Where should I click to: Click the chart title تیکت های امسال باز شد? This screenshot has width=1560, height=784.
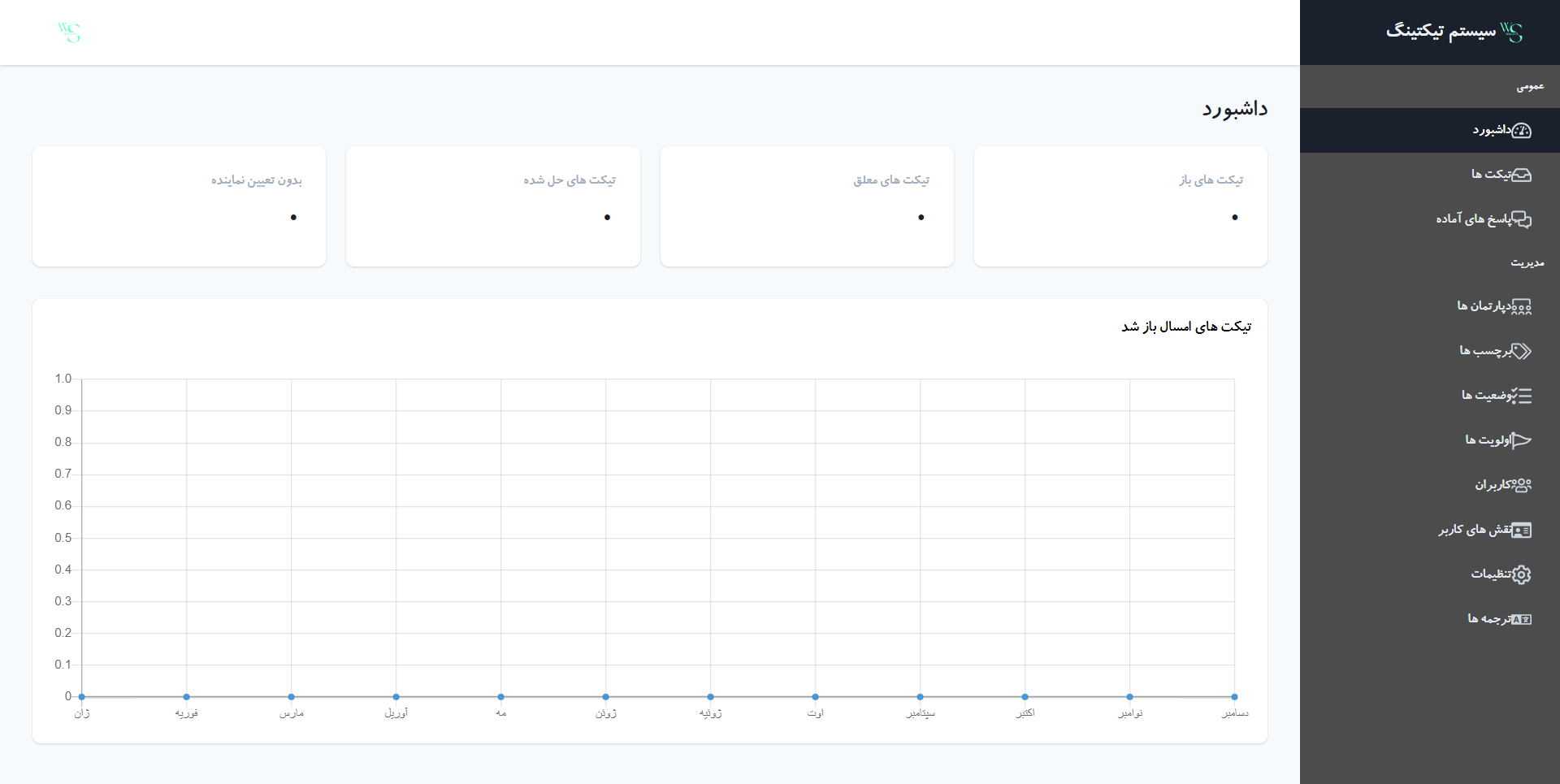(x=1186, y=327)
